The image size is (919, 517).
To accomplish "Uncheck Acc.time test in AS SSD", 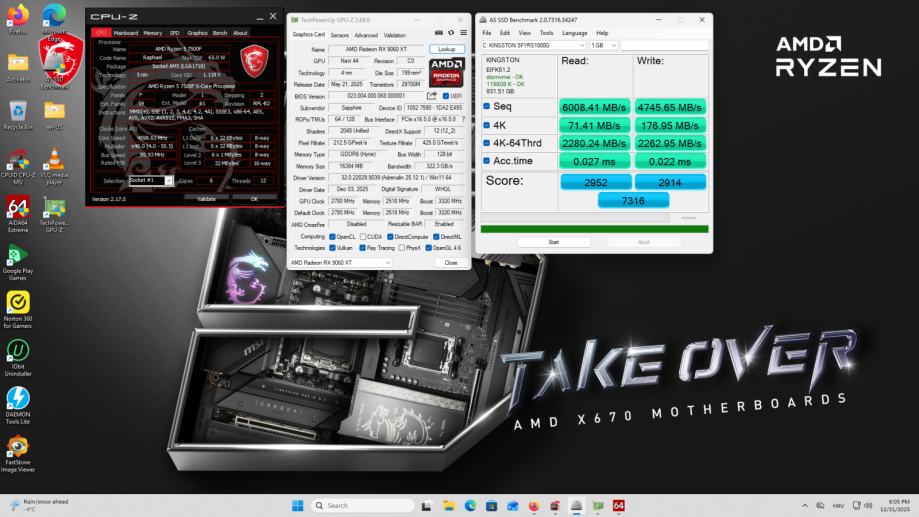I will tap(486, 160).
